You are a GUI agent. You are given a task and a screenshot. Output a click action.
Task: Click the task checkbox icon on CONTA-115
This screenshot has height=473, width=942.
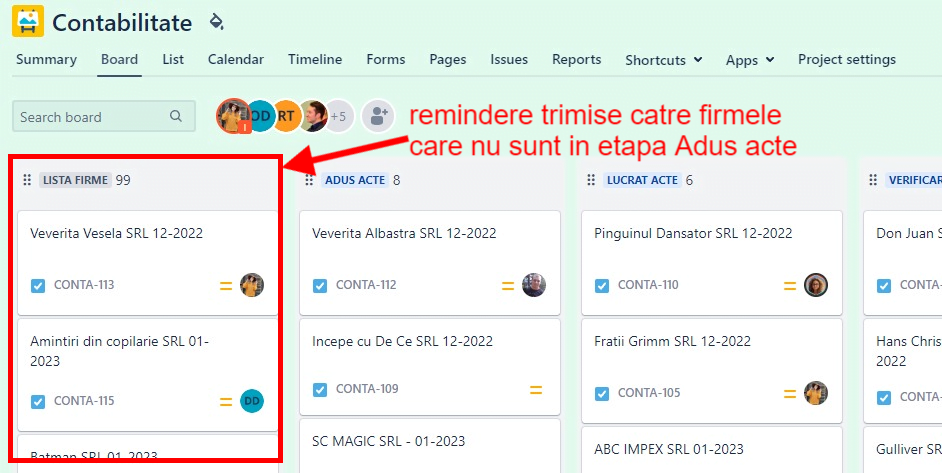click(x=38, y=402)
